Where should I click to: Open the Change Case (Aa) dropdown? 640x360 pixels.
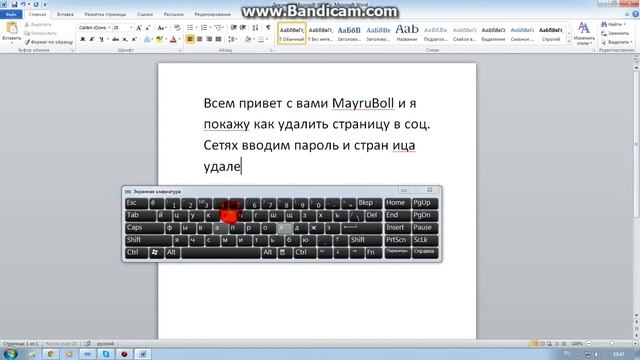(x=162, y=28)
